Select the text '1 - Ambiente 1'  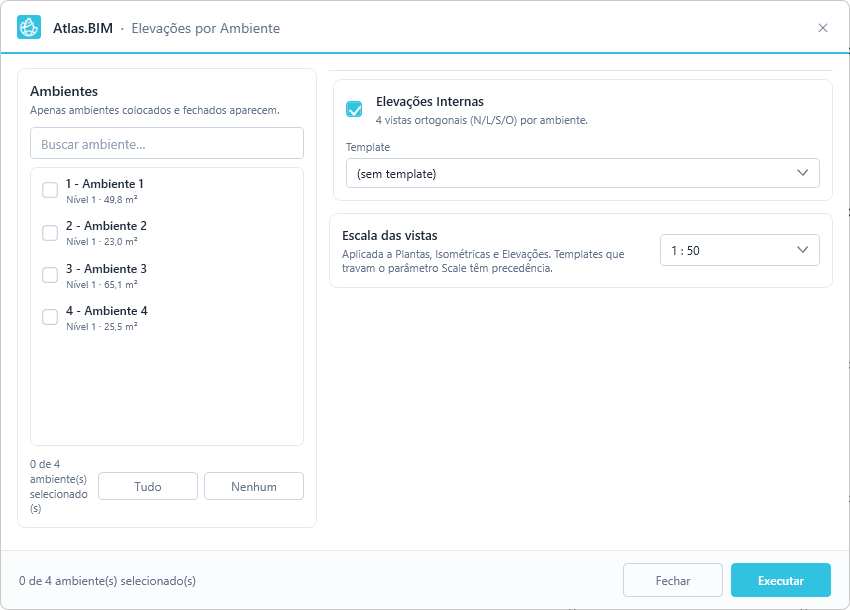coord(105,184)
